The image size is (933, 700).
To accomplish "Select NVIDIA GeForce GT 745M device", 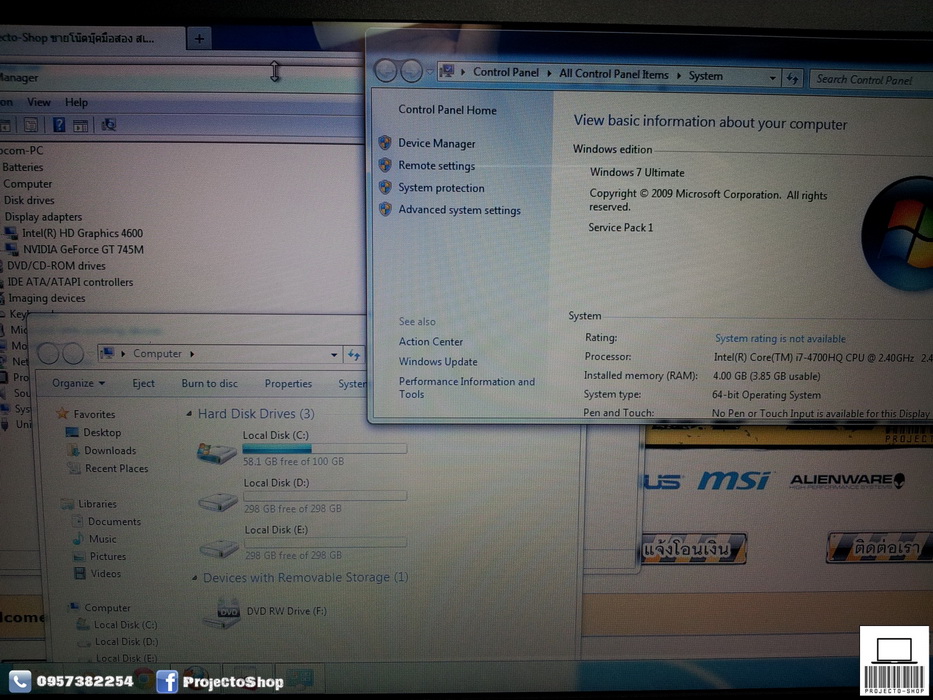I will [x=83, y=249].
